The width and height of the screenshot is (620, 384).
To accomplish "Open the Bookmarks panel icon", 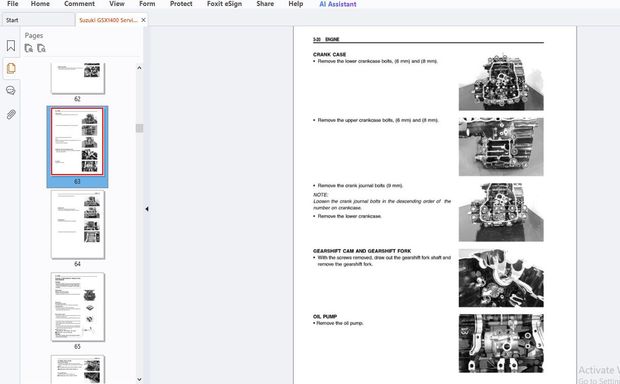I will point(11,46).
